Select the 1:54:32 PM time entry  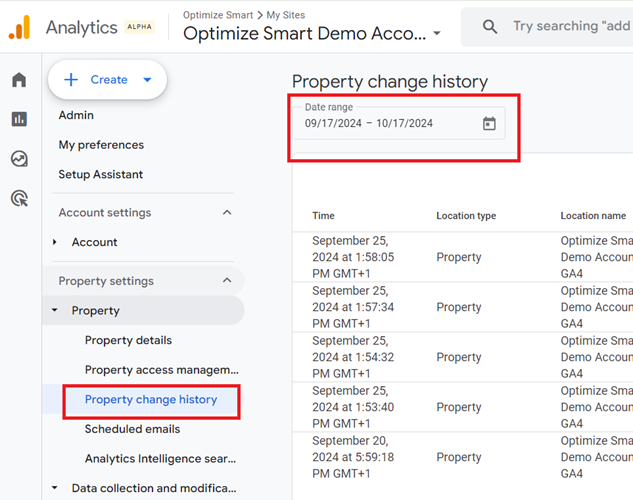(x=353, y=357)
